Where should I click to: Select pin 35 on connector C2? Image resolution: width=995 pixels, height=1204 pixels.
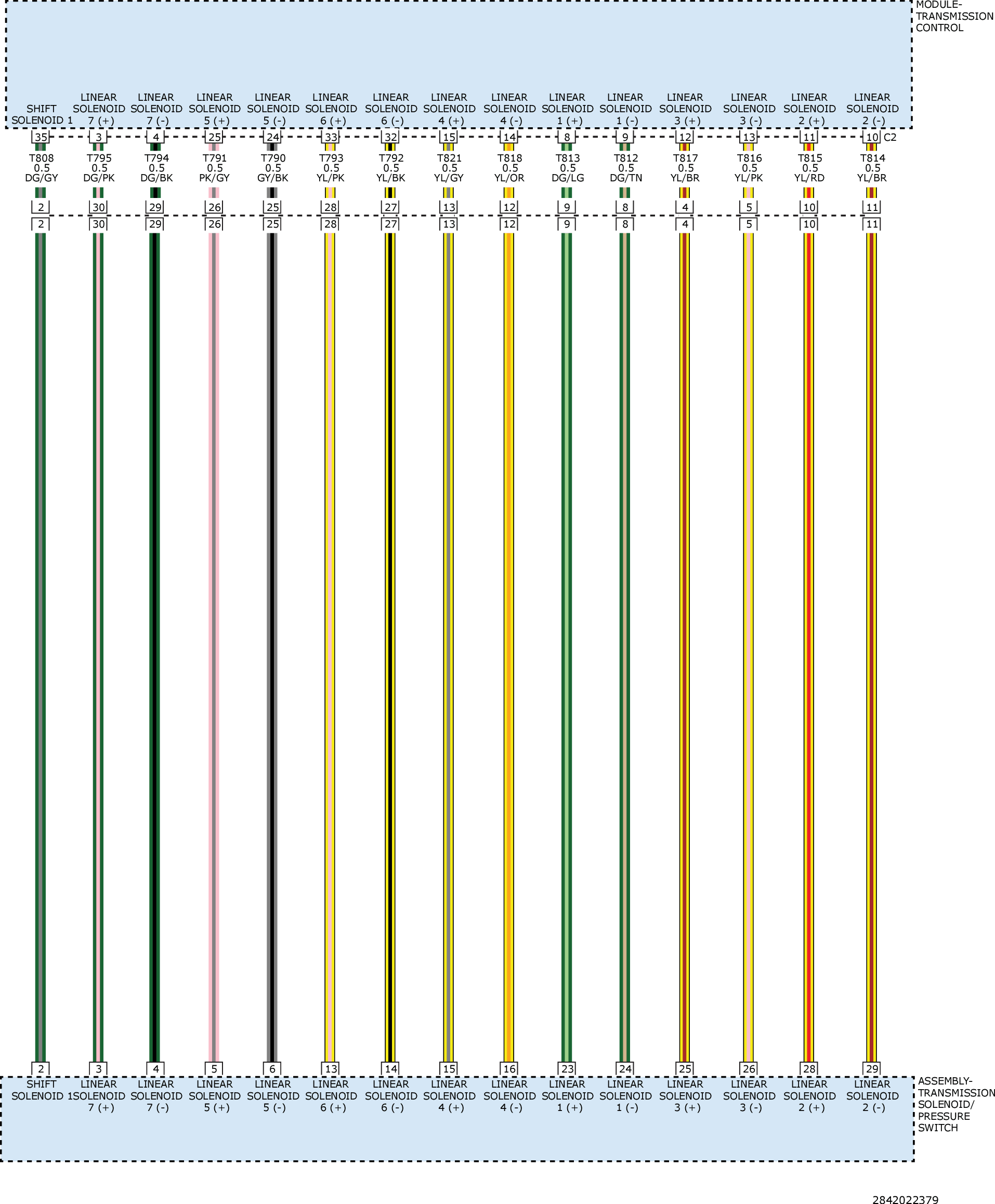[41, 137]
